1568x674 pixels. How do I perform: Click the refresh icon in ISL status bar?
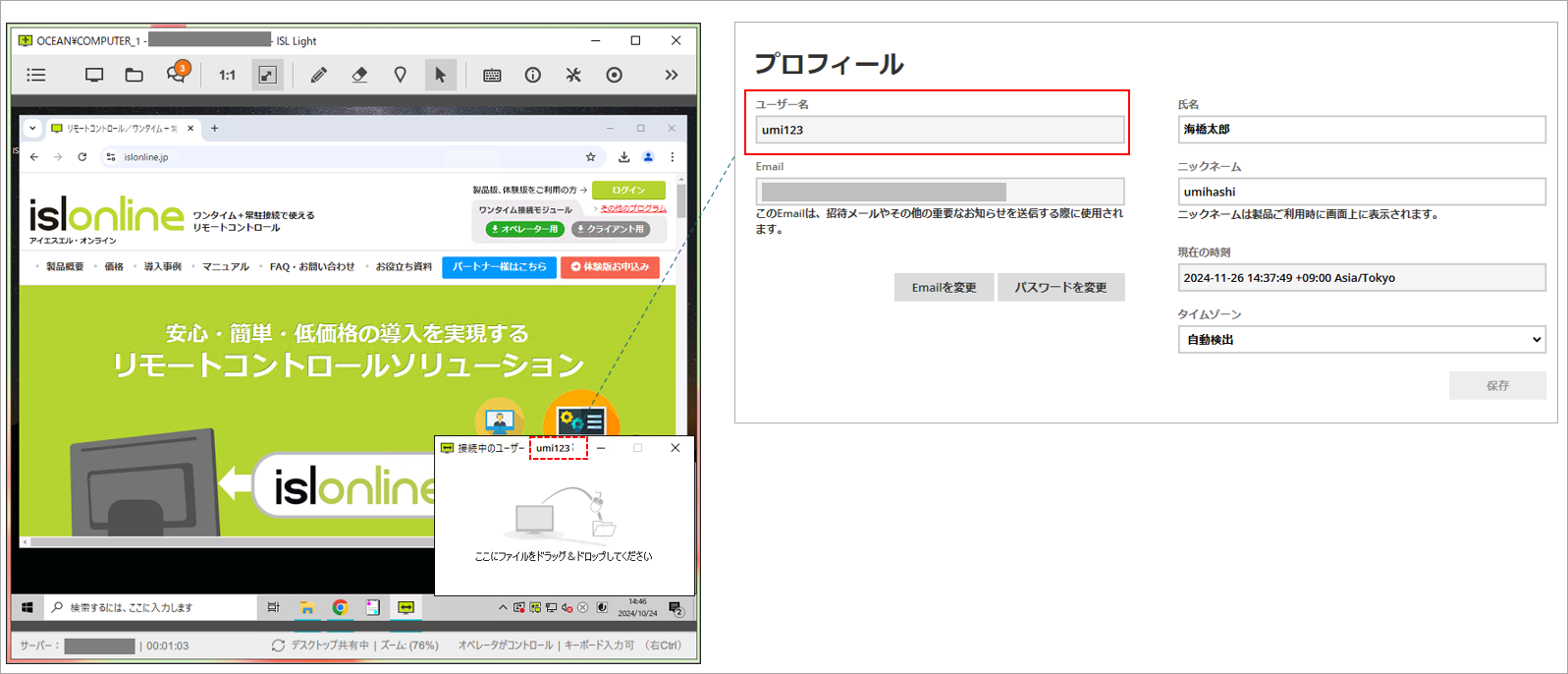(x=278, y=646)
